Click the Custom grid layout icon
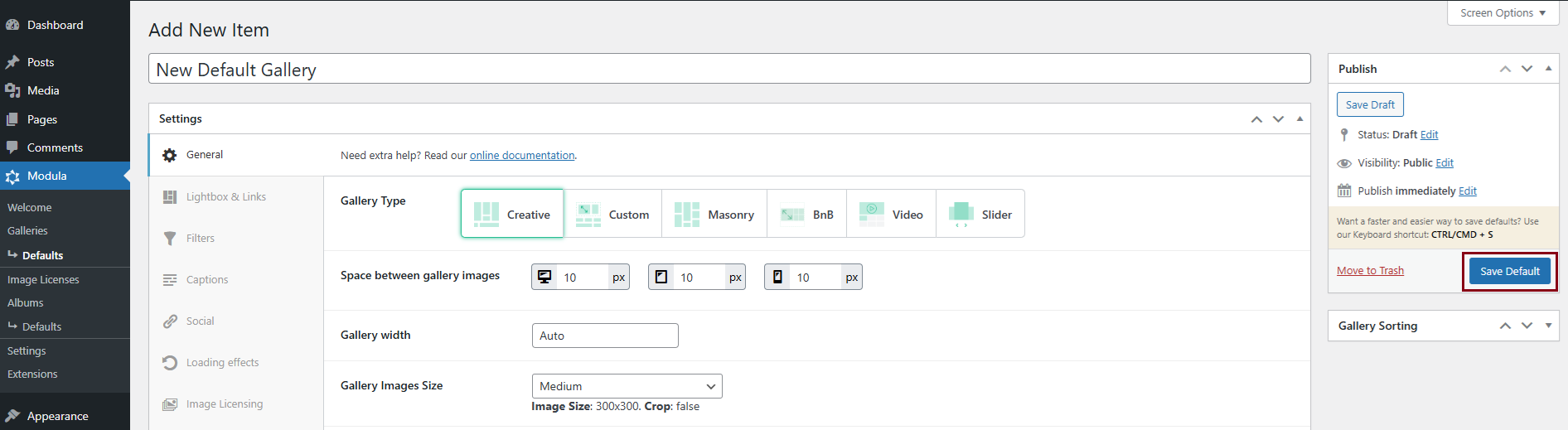Screen dimensions: 1568x430 588,215
